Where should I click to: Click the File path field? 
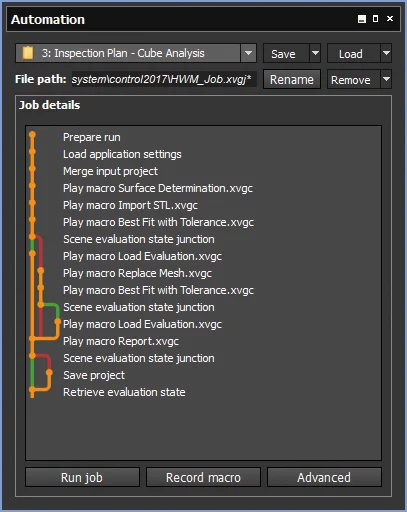pyautogui.click(x=164, y=79)
